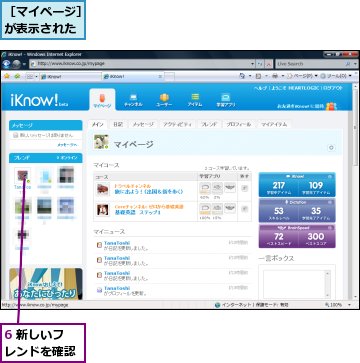Open the Quick Tabs dropdown arrow
This screenshot has height=363, width=360.
(35, 76)
